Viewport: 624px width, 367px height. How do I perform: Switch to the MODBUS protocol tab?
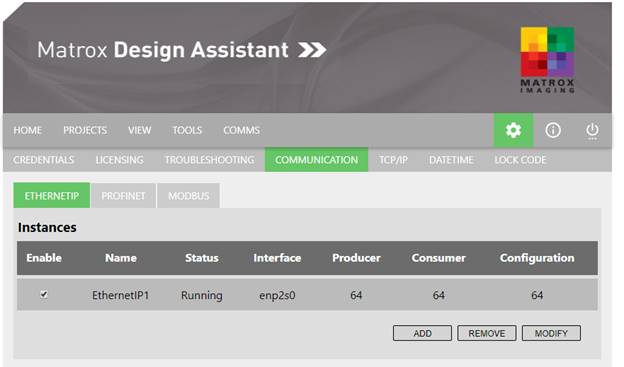click(189, 196)
